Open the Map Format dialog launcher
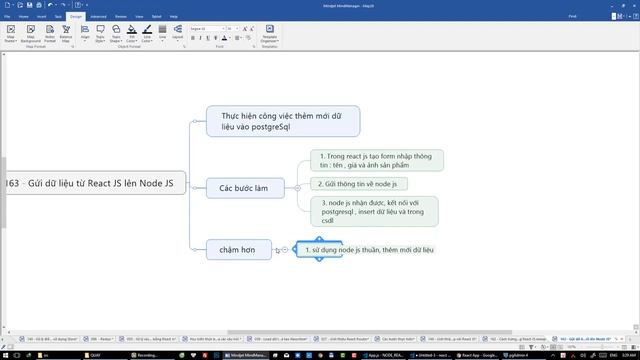Screen dimensions: 640x360 (73, 47)
